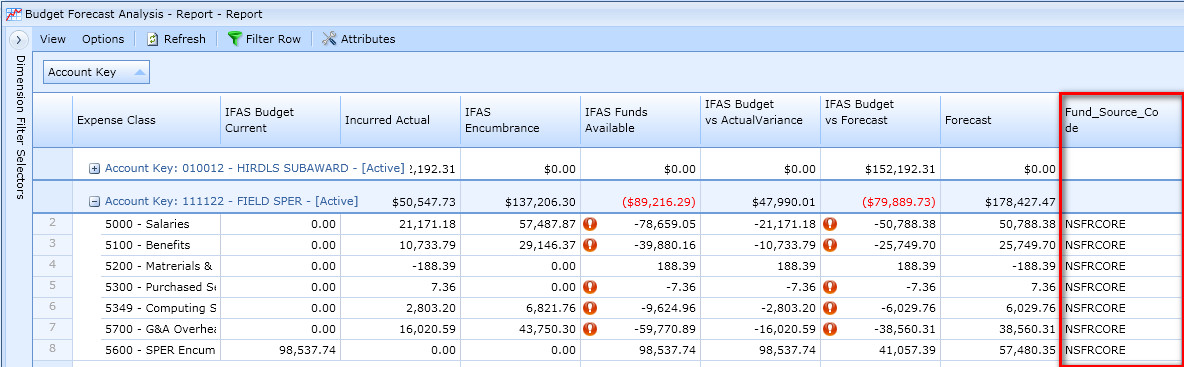Click the warning icon beside Salaries Funds Available

pos(590,224)
